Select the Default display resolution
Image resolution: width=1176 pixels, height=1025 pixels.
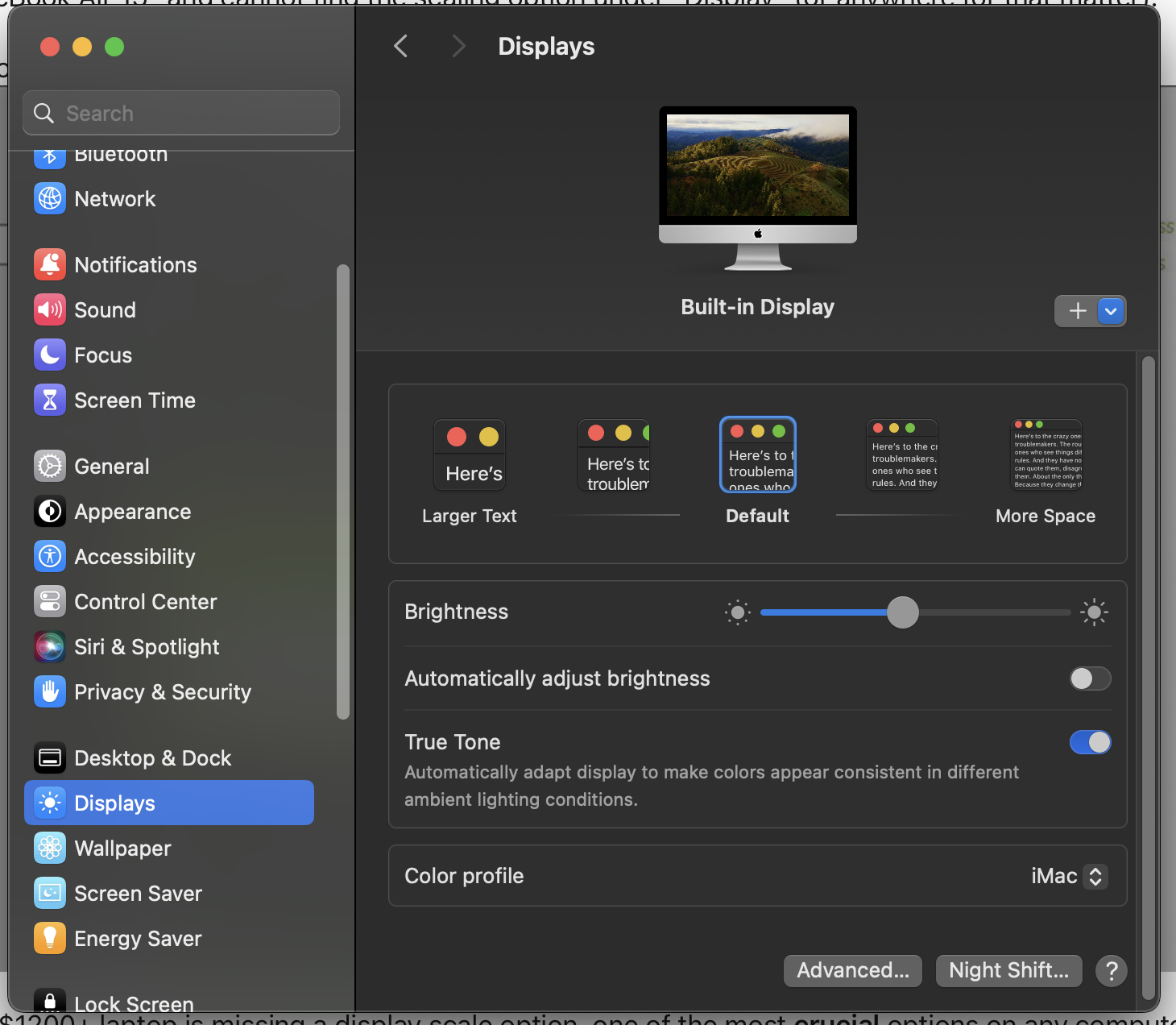(x=757, y=454)
